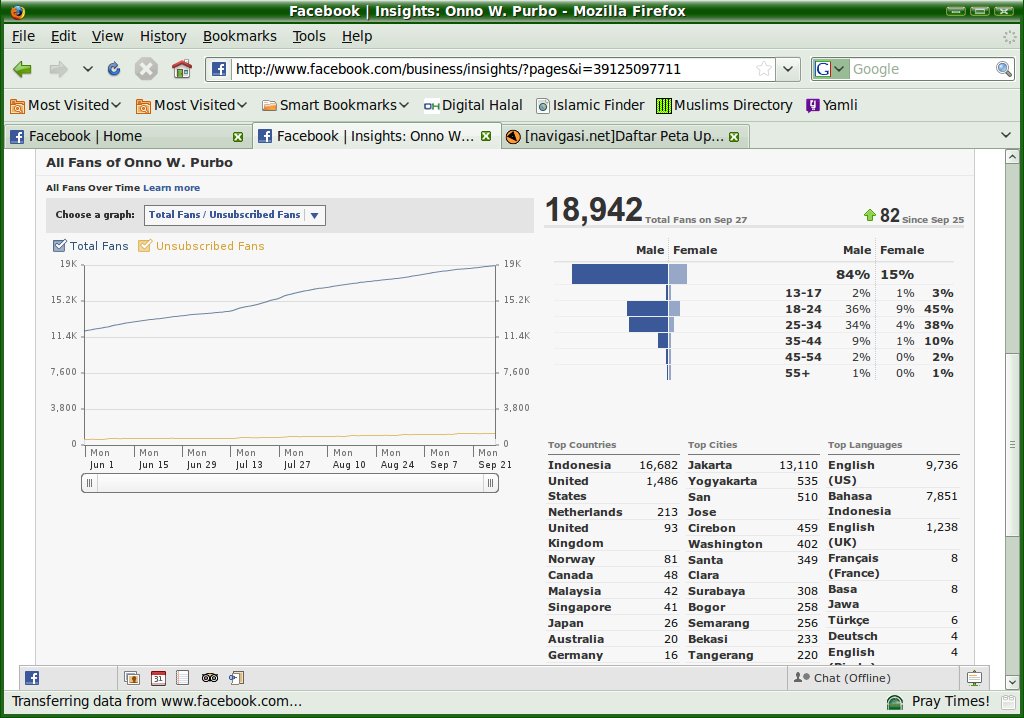Click into the URL address bar
The width and height of the screenshot is (1024, 718).
pyautogui.click(x=490, y=69)
